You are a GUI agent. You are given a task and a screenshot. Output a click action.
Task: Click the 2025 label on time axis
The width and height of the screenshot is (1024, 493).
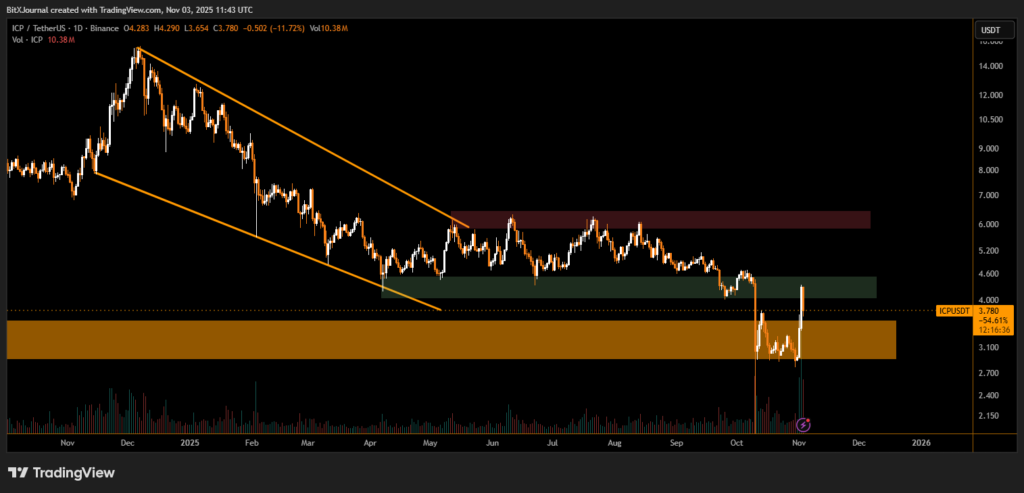click(x=189, y=441)
